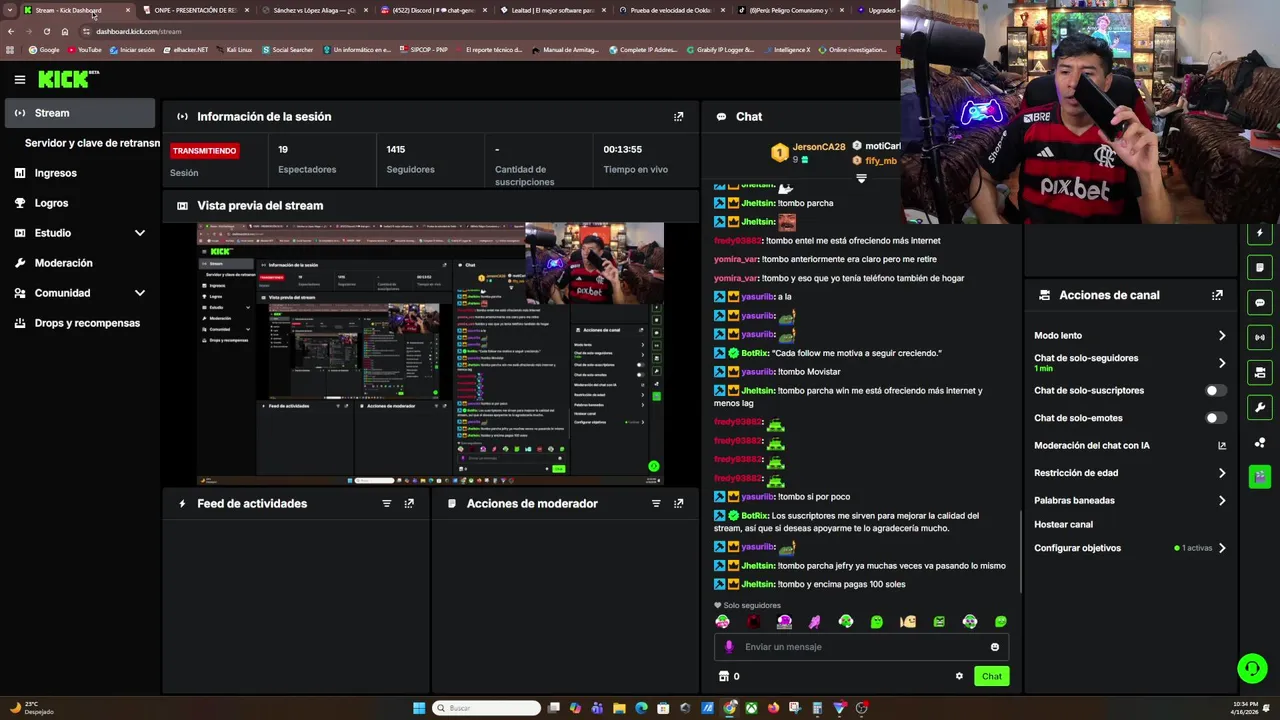Toggle Chat de solo-suscriptores
The image size is (1280, 720).
(x=1215, y=391)
